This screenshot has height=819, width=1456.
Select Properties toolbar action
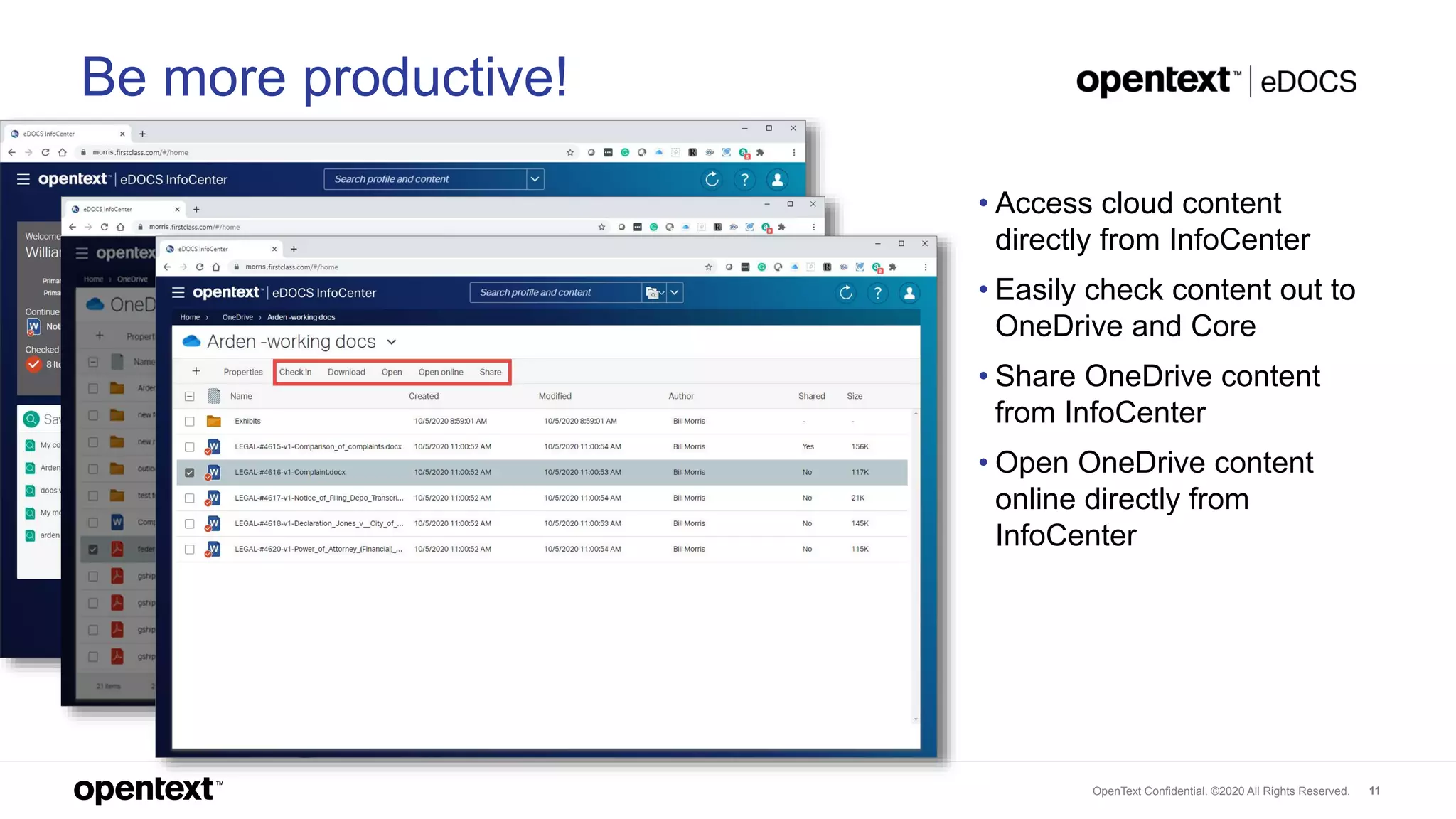pos(243,372)
